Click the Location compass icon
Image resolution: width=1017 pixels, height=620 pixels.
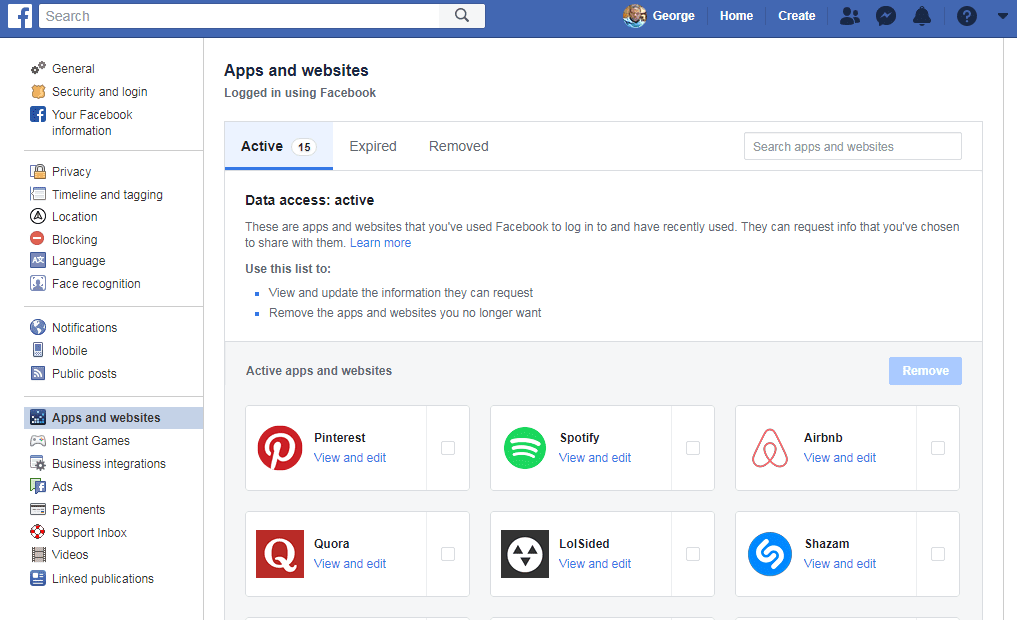[38, 216]
